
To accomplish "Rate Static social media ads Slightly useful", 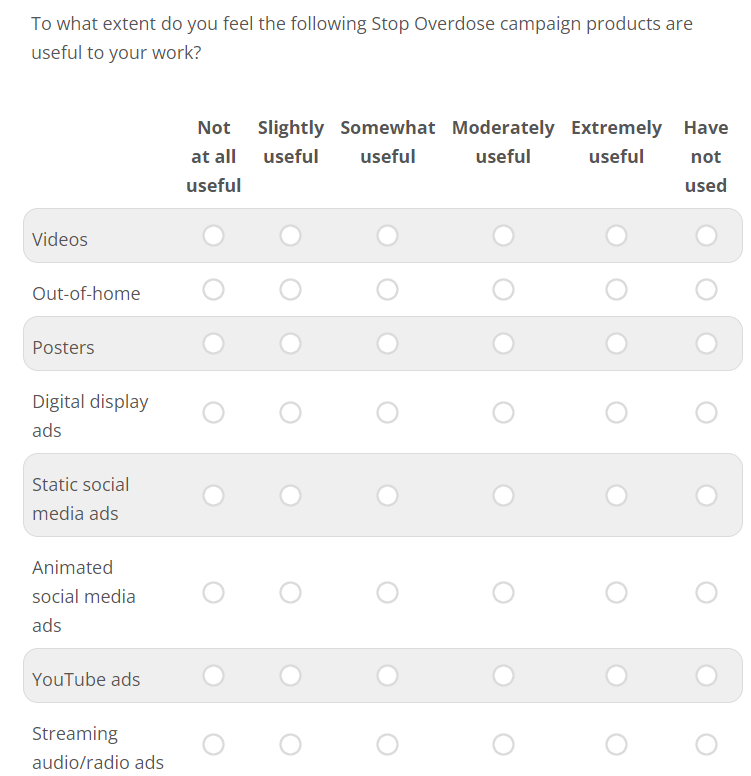I will (290, 495).
